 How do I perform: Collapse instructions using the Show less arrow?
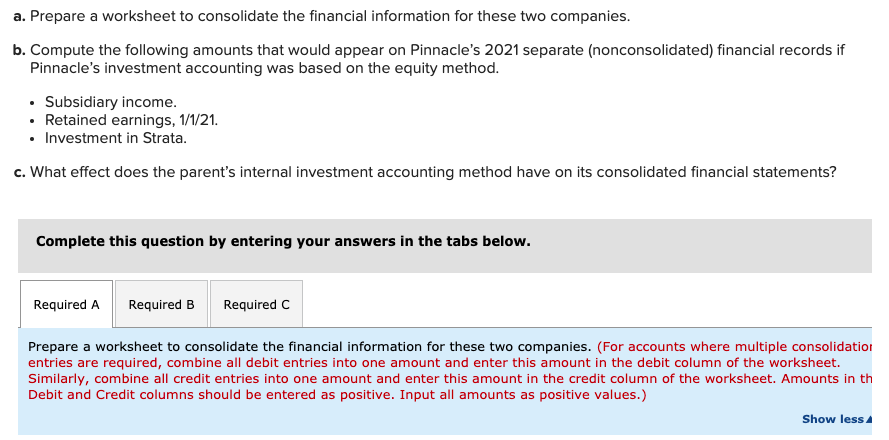(x=867, y=420)
